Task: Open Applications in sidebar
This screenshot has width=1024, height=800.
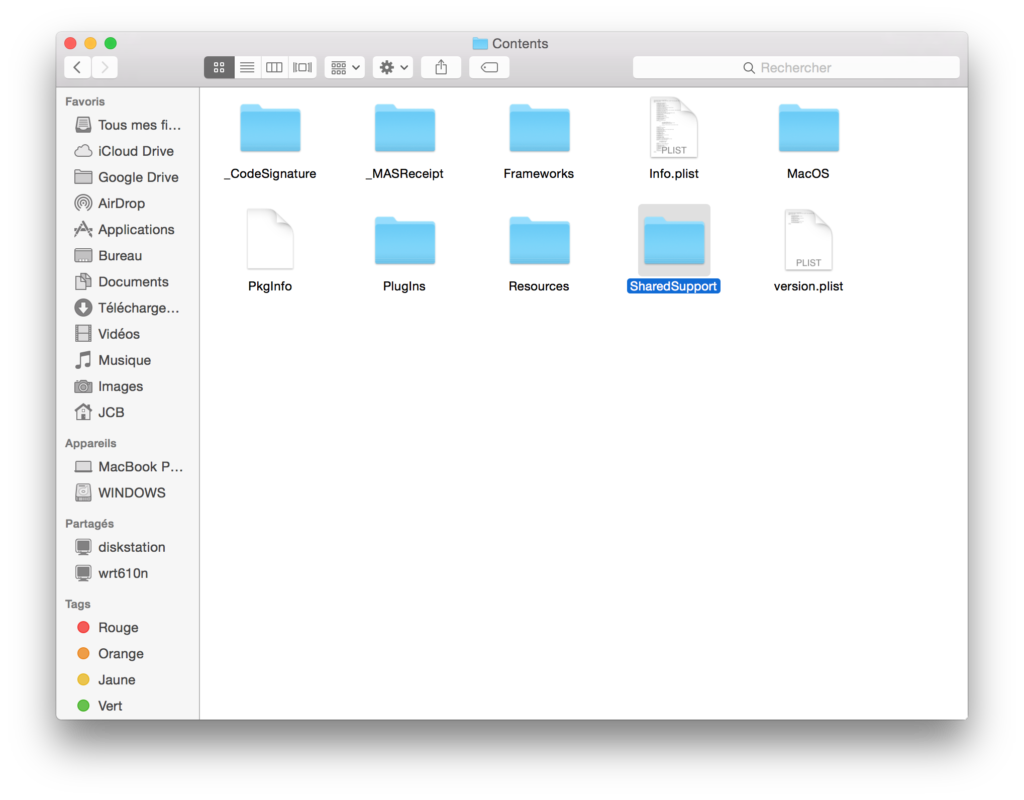Action: [x=128, y=229]
